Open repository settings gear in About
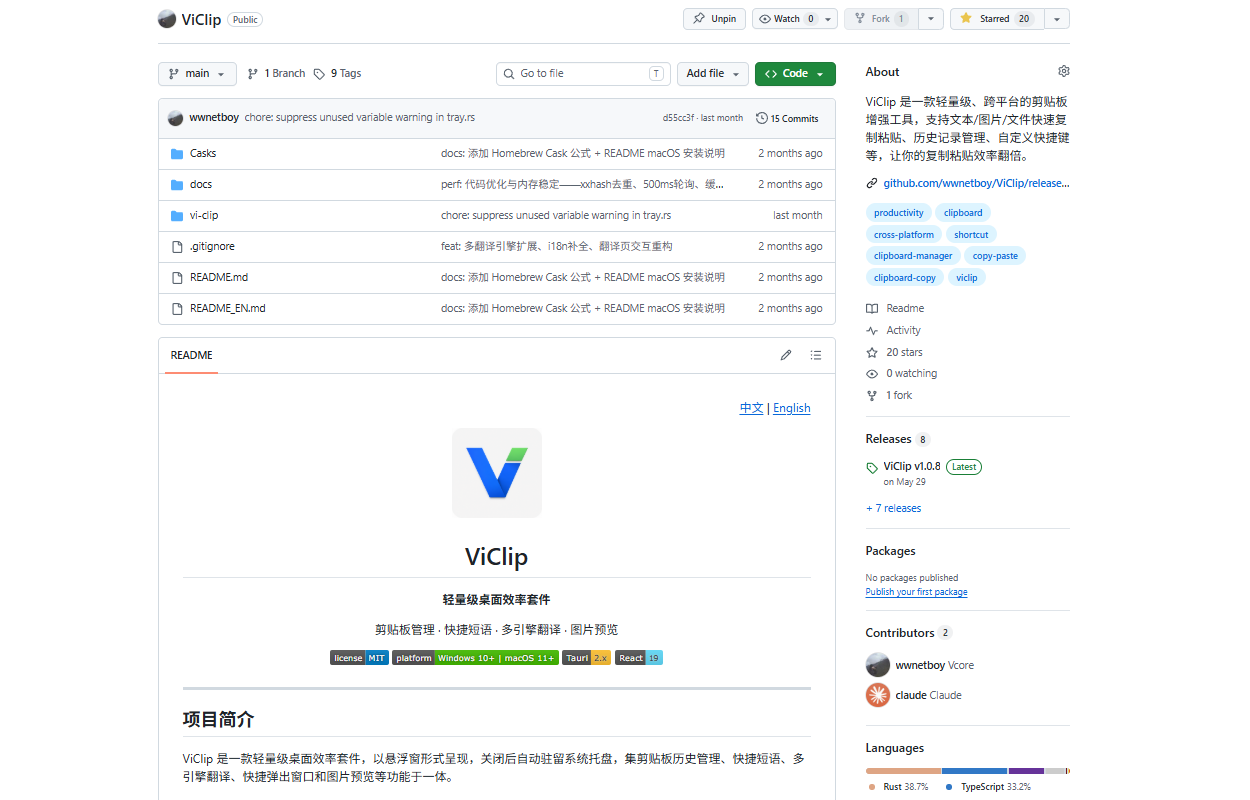 click(x=1064, y=72)
